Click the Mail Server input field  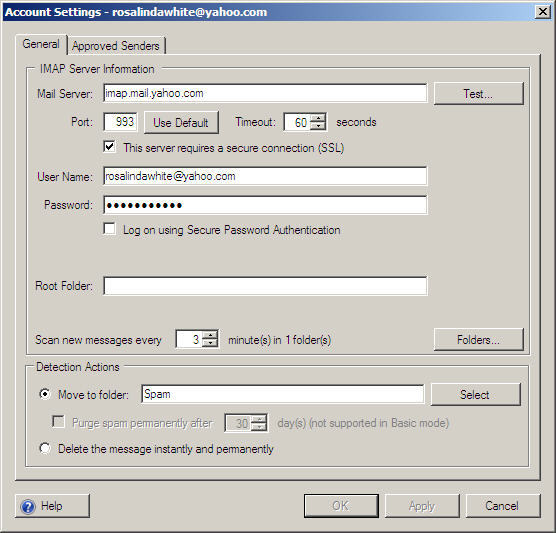(x=265, y=93)
